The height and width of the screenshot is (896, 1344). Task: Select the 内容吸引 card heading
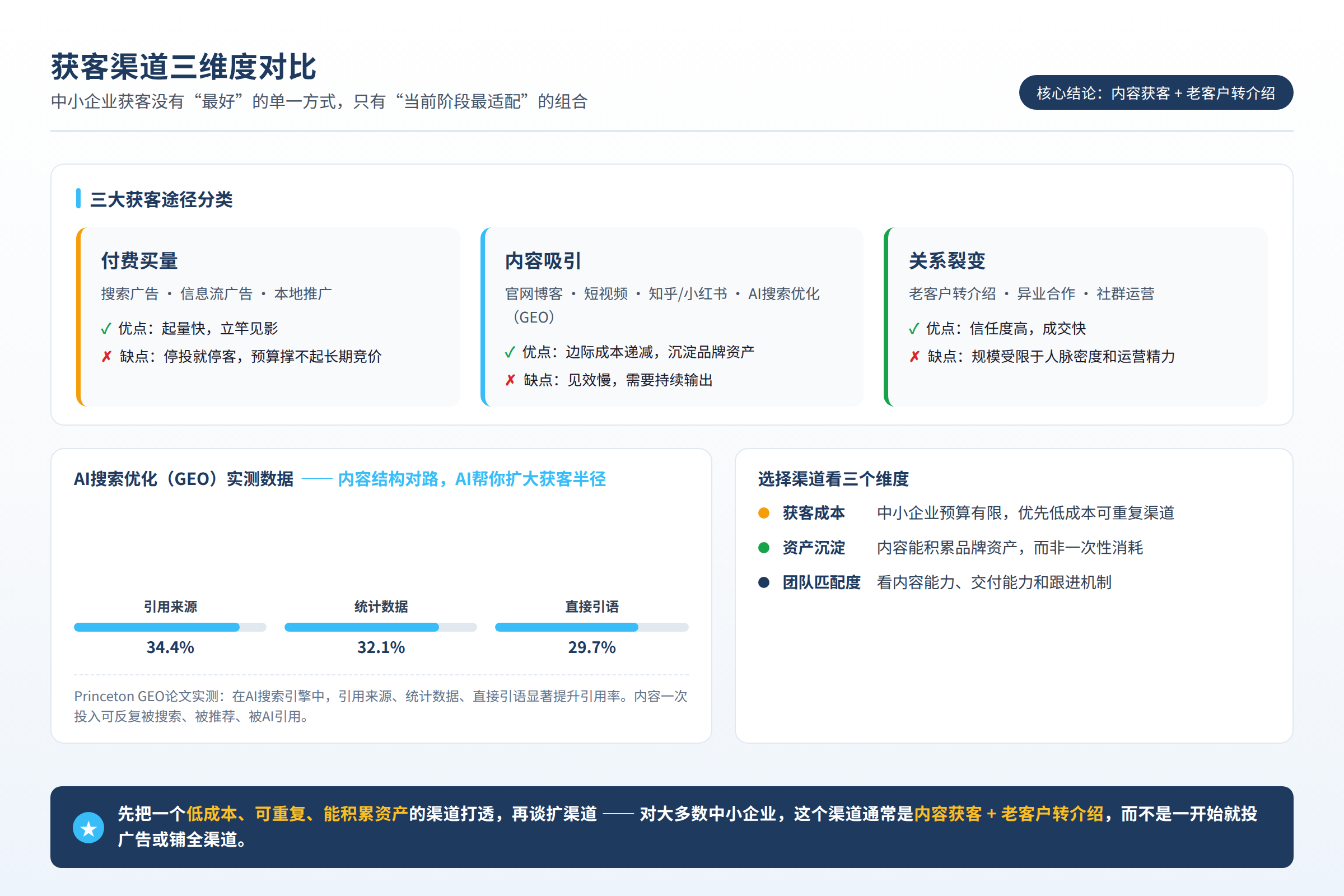pyautogui.click(x=543, y=261)
